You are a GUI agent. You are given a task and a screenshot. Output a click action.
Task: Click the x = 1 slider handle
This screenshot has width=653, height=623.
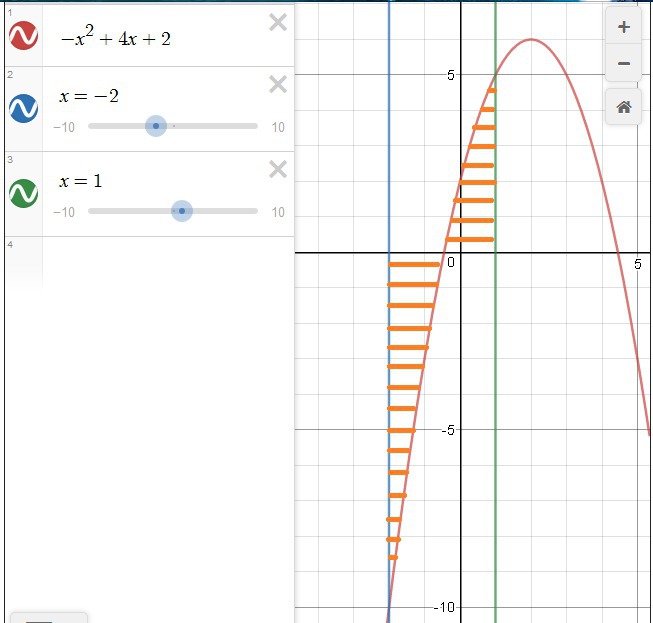point(182,211)
